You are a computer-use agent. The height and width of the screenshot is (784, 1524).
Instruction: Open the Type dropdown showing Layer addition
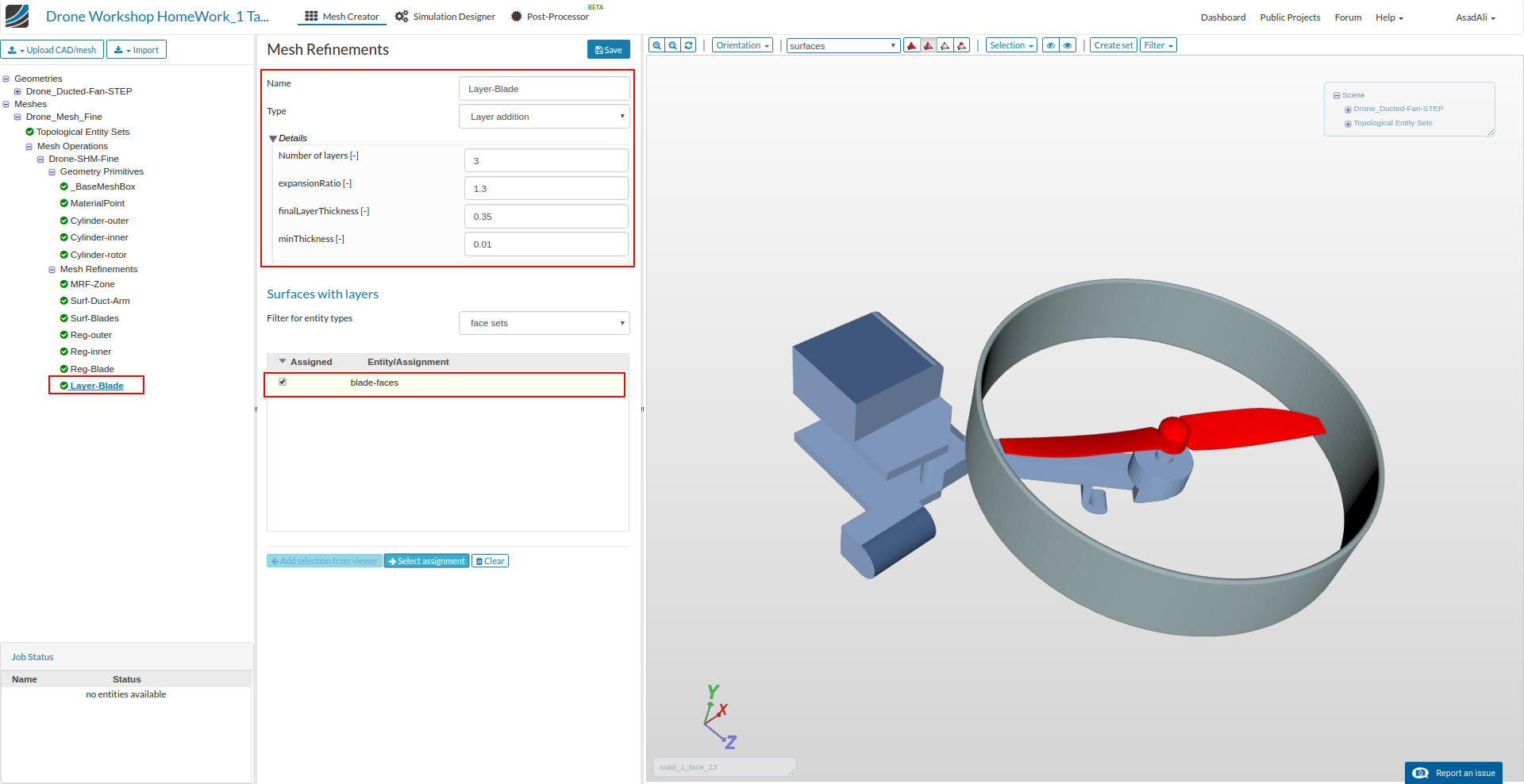pos(545,117)
